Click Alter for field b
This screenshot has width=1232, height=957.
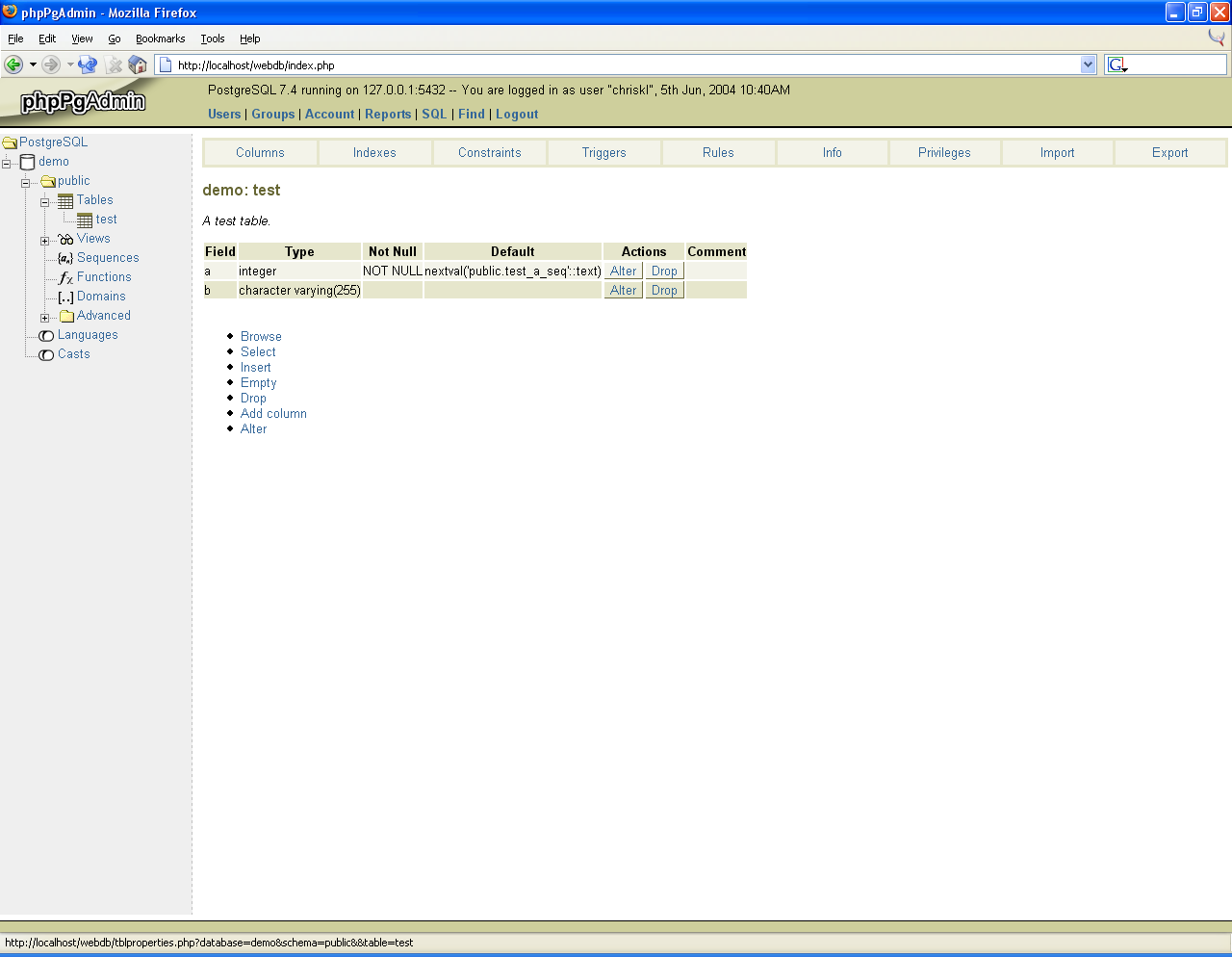click(624, 290)
